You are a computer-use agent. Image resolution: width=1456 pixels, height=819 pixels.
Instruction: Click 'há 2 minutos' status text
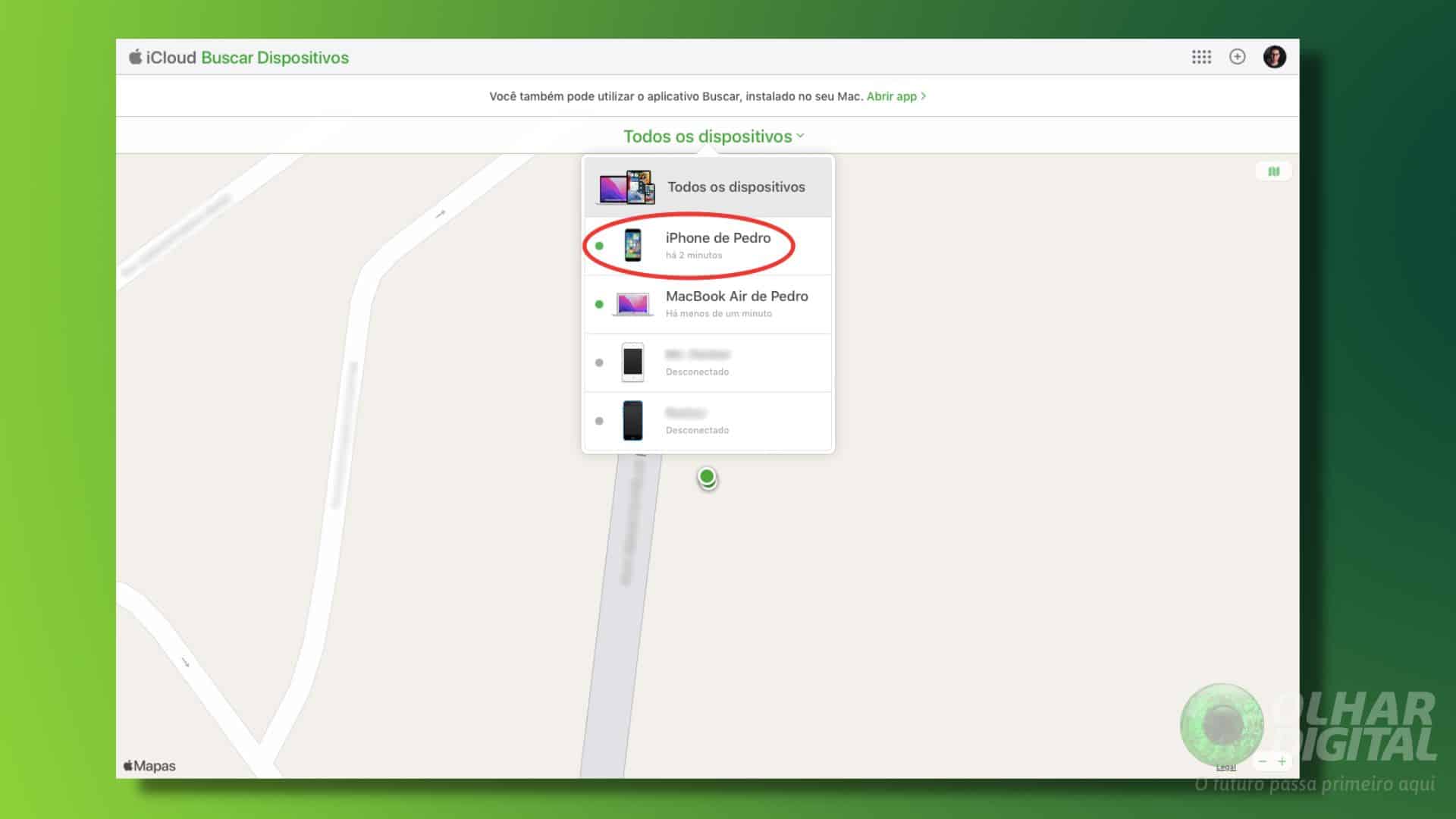(x=694, y=256)
